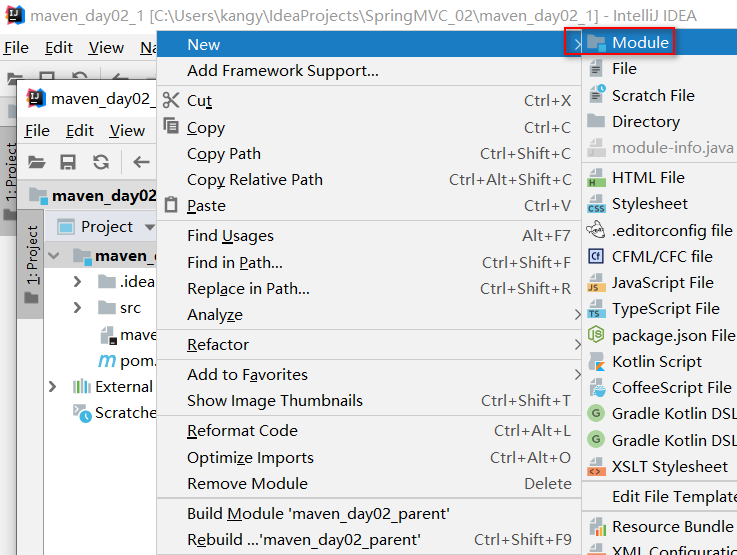Image resolution: width=737 pixels, height=555 pixels.
Task: Open the Project view dropdown
Action: 149,227
